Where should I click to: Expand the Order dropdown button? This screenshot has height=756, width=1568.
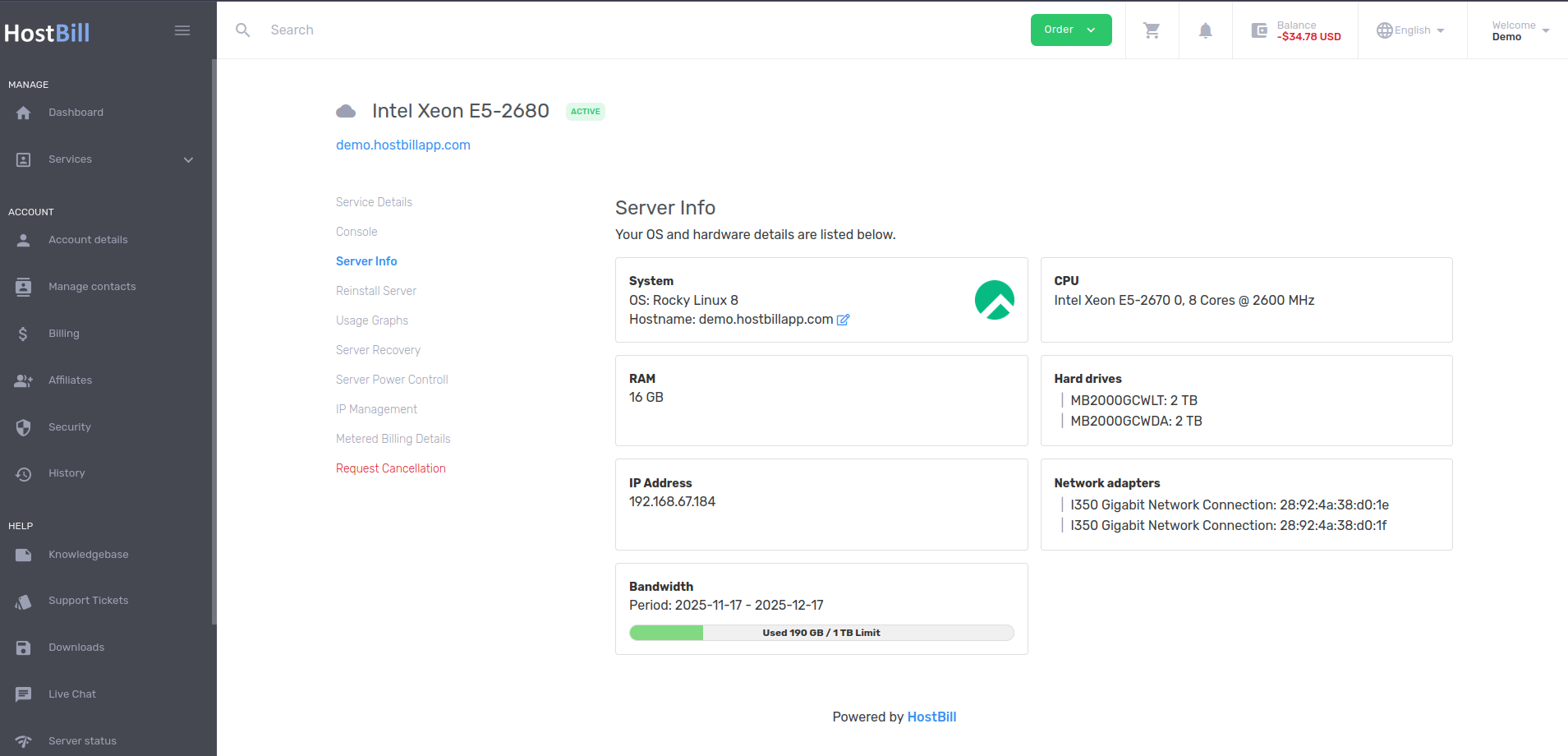point(1070,30)
